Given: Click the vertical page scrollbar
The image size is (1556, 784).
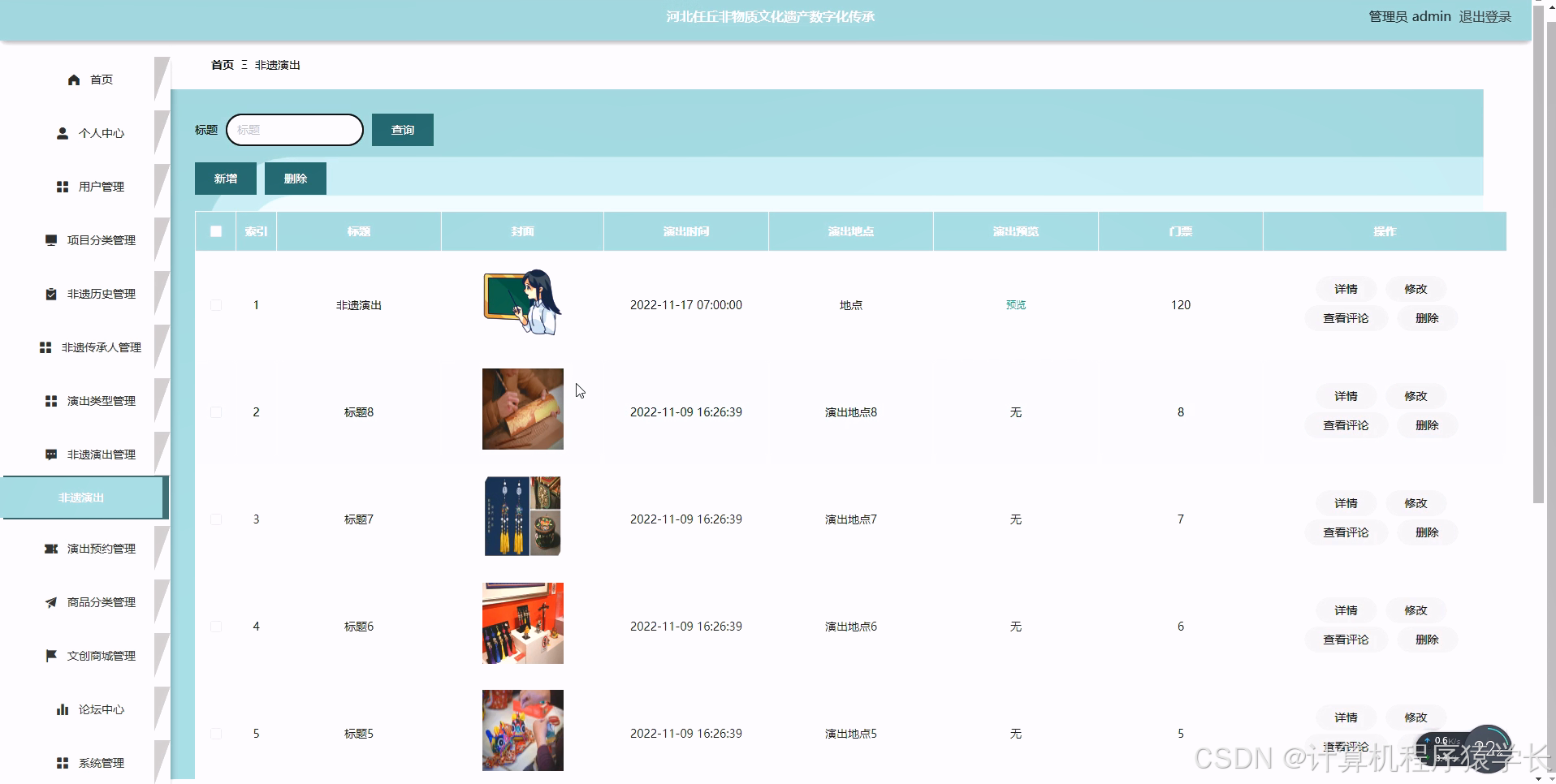Looking at the screenshot, I should 1538,256.
